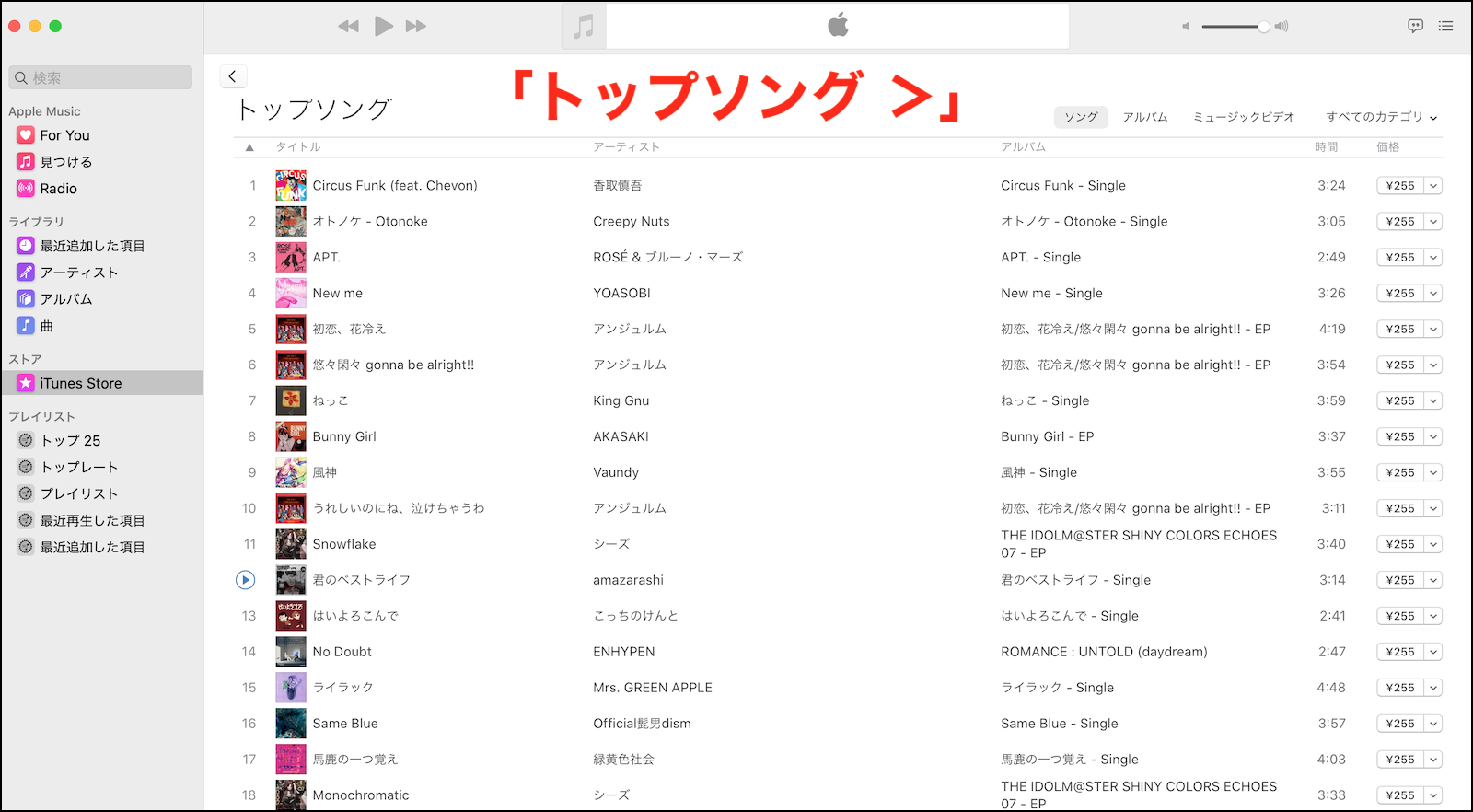1473x812 pixels.
Task: Click the low volume speaker icon
Action: (1186, 27)
